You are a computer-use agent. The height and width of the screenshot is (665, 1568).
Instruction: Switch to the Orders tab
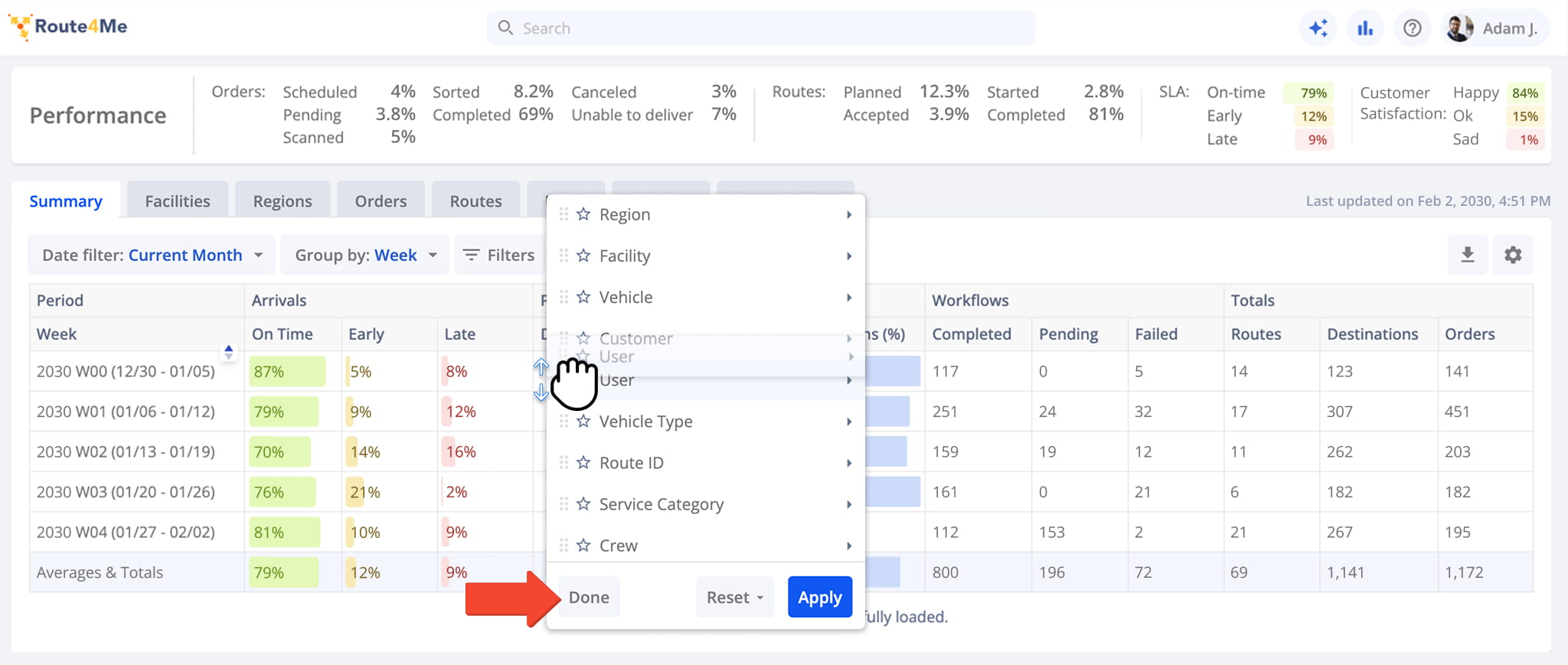(381, 200)
